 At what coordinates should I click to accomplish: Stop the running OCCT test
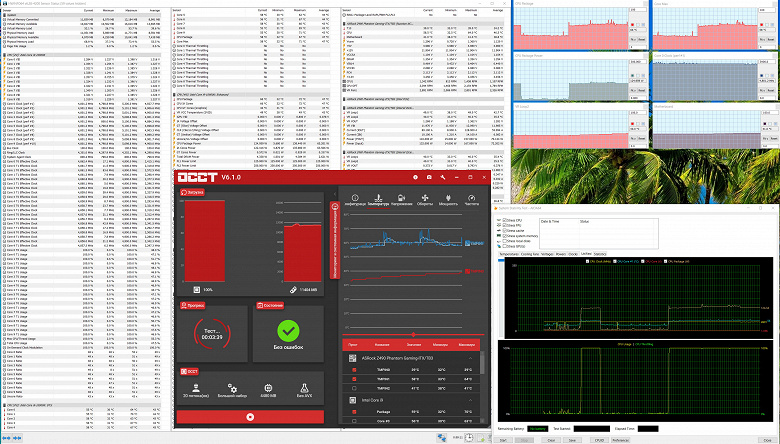point(250,417)
